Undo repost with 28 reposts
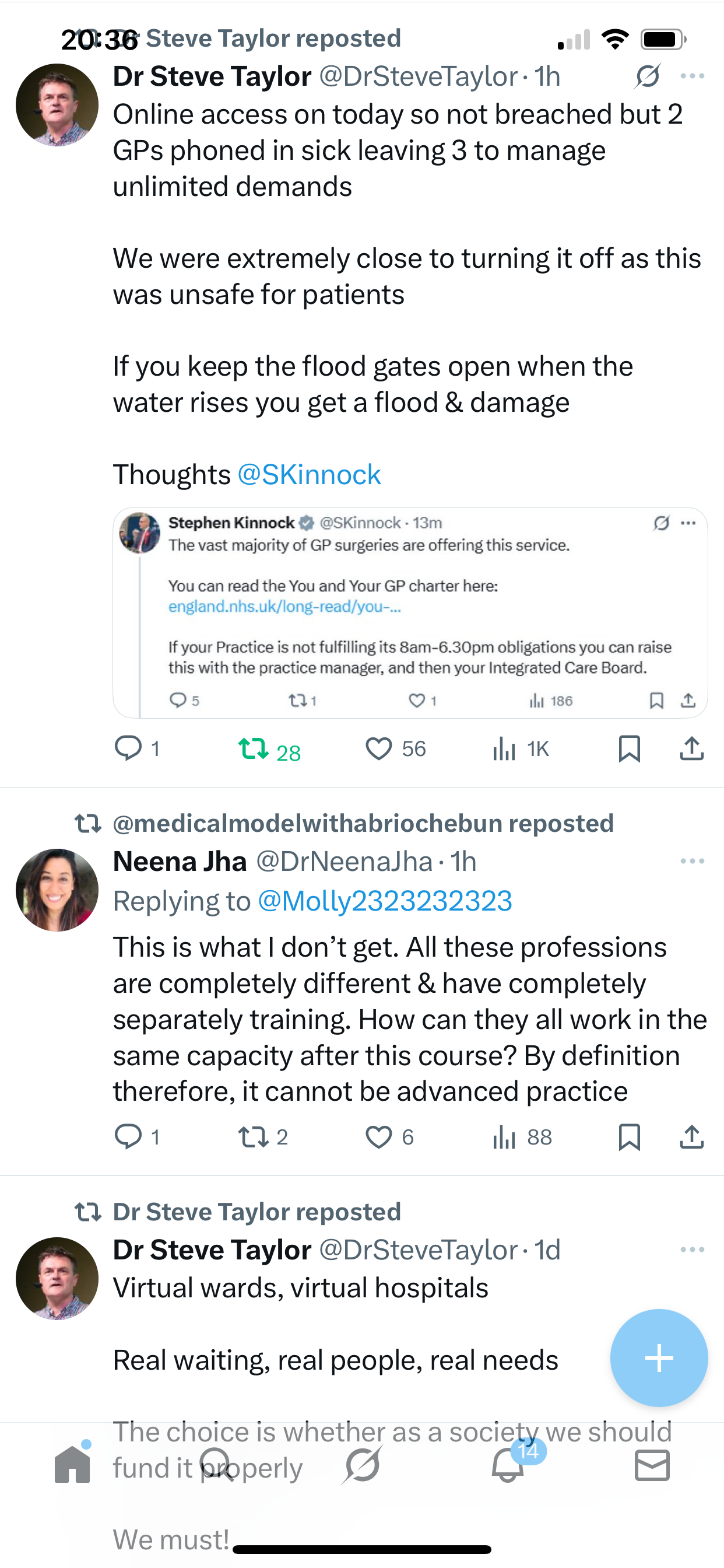Screen dimensions: 724x1568 tap(253, 748)
